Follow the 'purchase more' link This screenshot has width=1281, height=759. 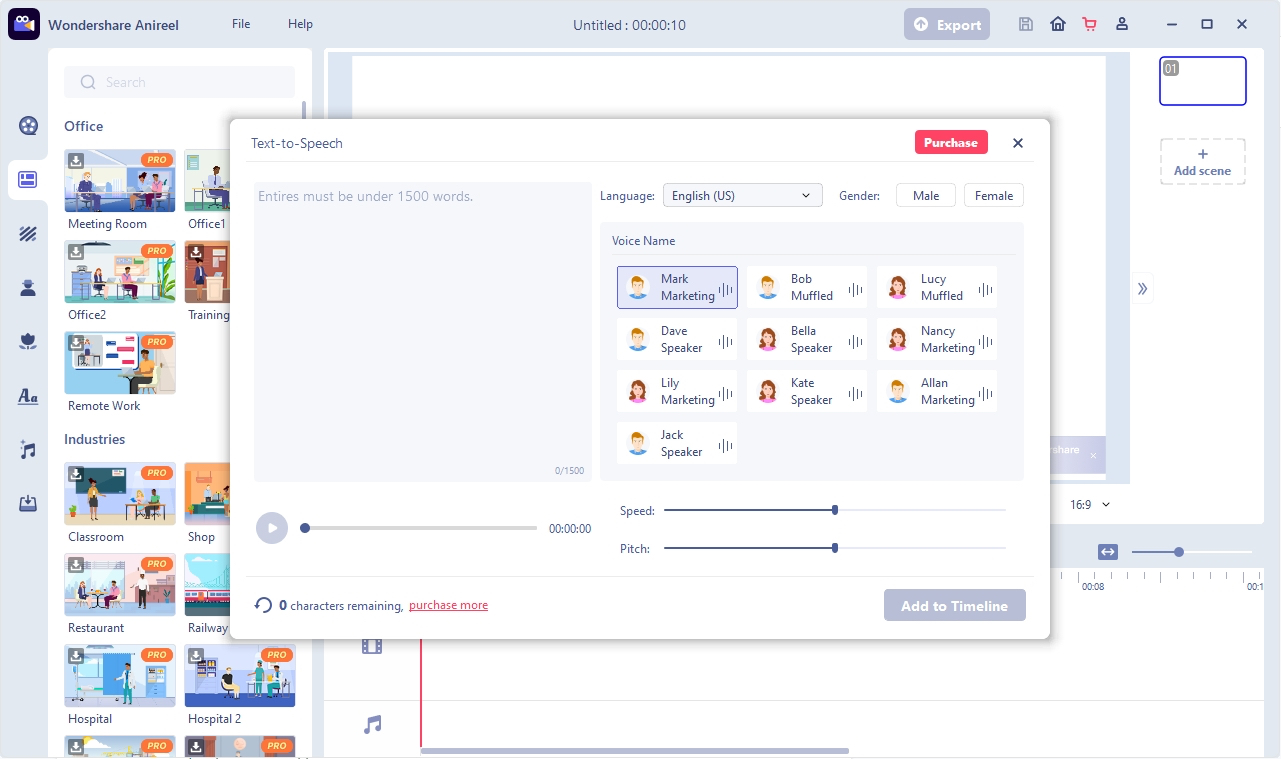448,605
